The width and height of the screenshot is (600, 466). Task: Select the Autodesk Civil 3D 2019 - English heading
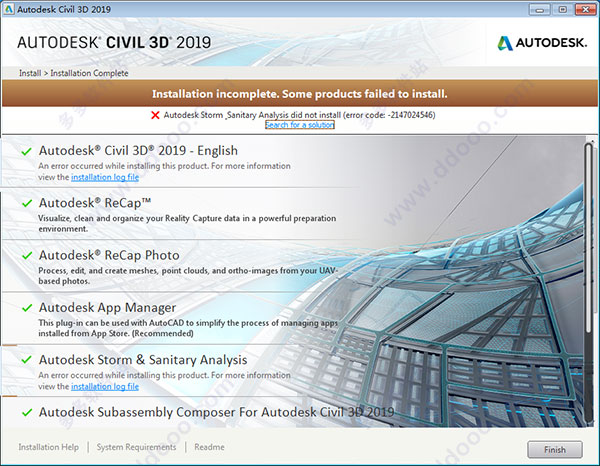[x=138, y=150]
